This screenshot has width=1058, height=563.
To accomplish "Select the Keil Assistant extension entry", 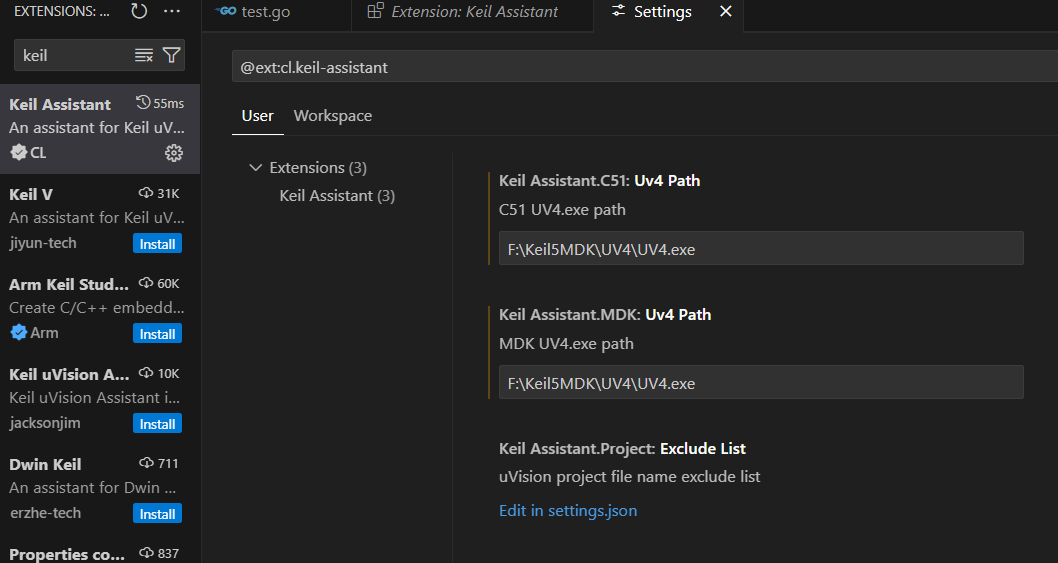I will tap(100, 129).
